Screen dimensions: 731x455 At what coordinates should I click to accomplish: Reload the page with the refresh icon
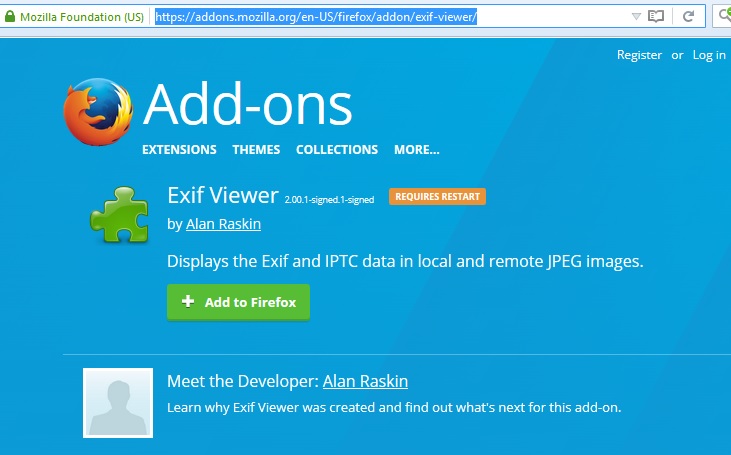click(x=688, y=17)
